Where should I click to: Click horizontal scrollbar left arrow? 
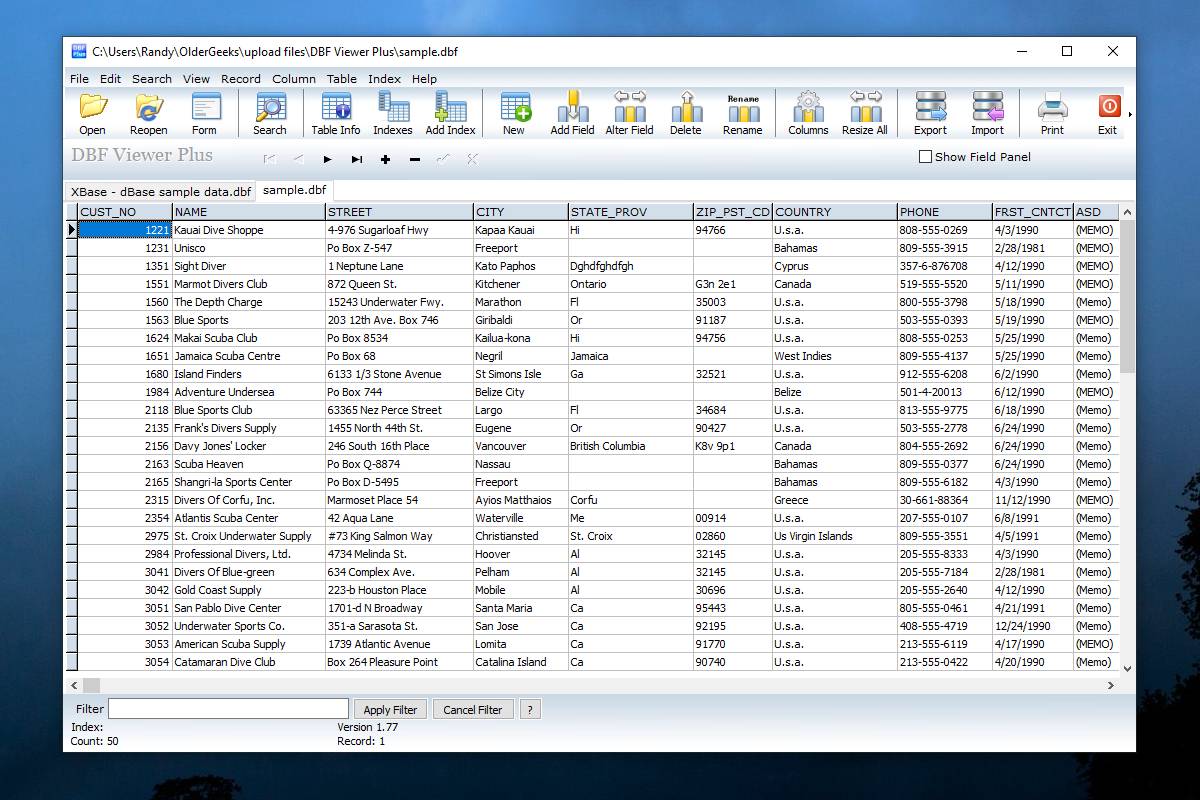point(73,685)
